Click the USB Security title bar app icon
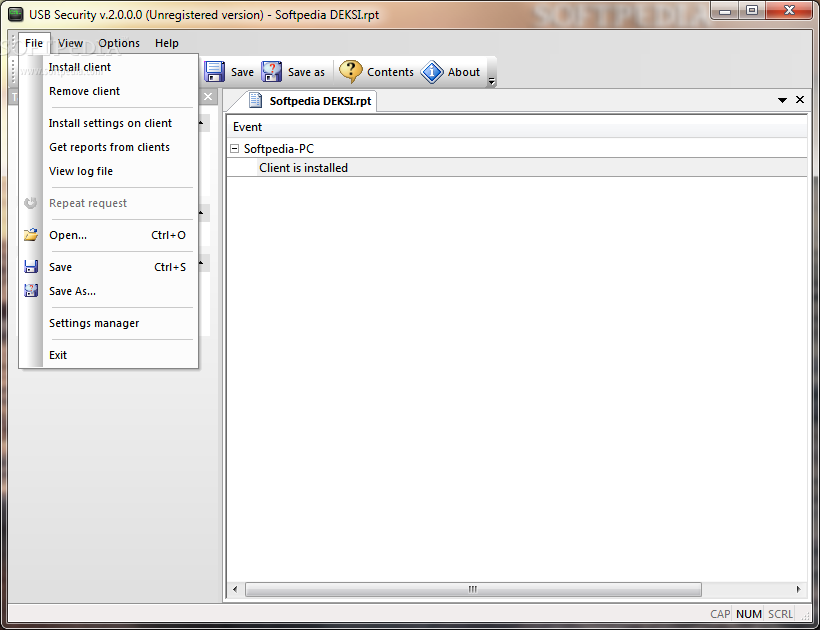The image size is (820, 630). click(16, 14)
